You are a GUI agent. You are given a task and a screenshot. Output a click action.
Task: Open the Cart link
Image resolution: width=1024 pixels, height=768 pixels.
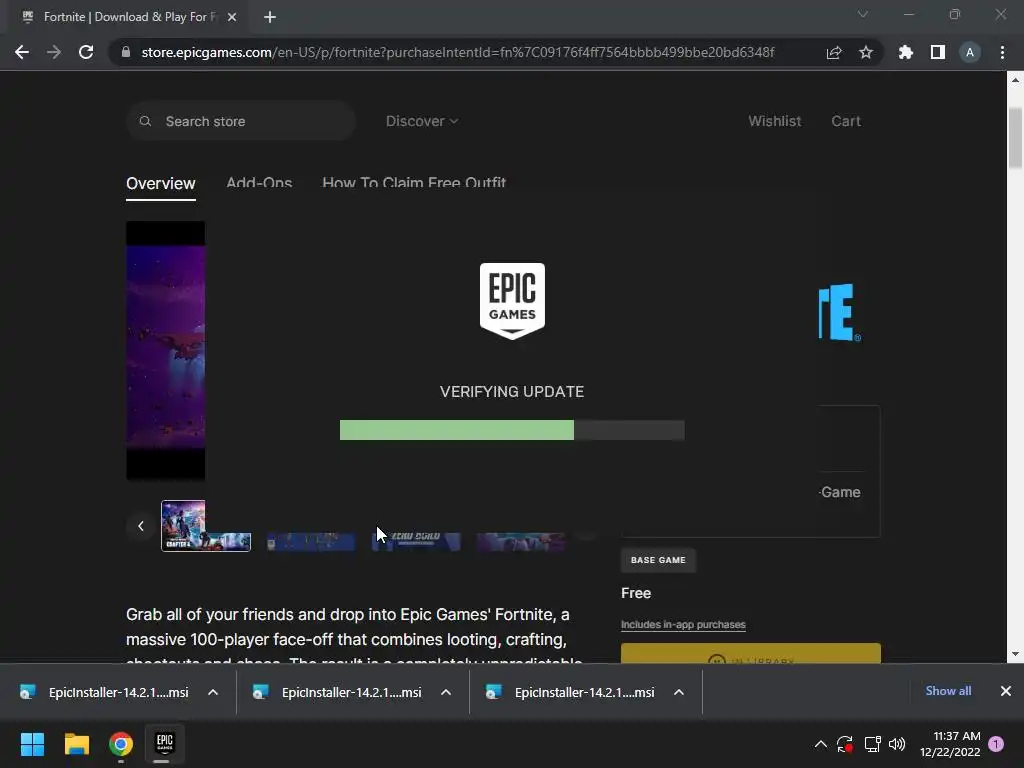coord(846,121)
